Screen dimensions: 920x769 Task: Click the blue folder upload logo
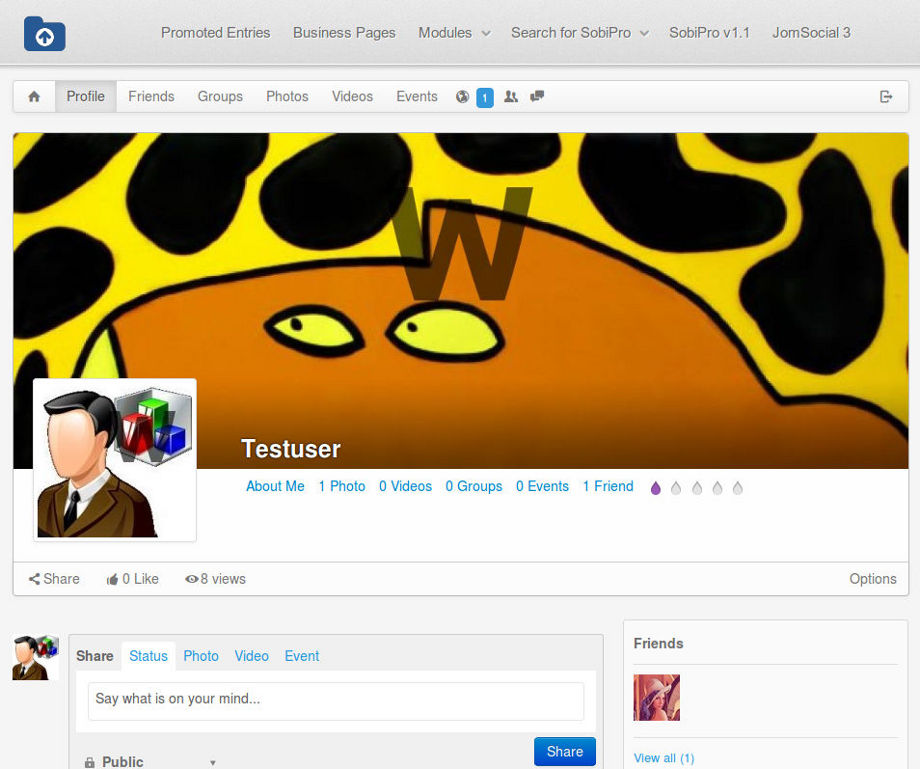45,33
